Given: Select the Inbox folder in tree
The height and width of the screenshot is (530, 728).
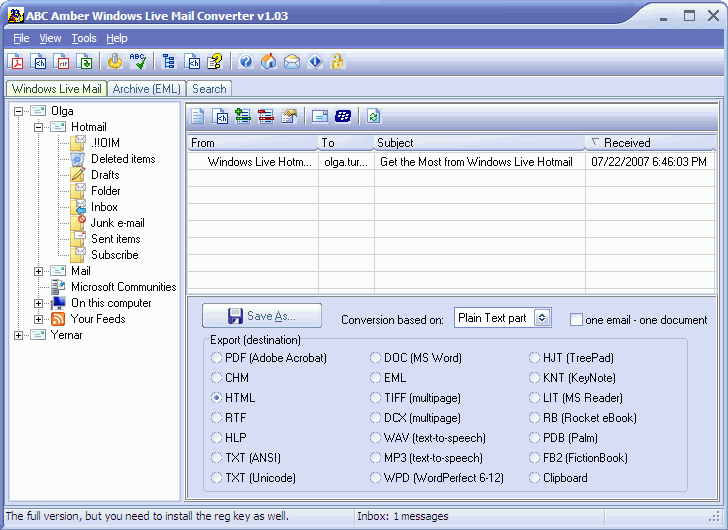Looking at the screenshot, I should (104, 207).
